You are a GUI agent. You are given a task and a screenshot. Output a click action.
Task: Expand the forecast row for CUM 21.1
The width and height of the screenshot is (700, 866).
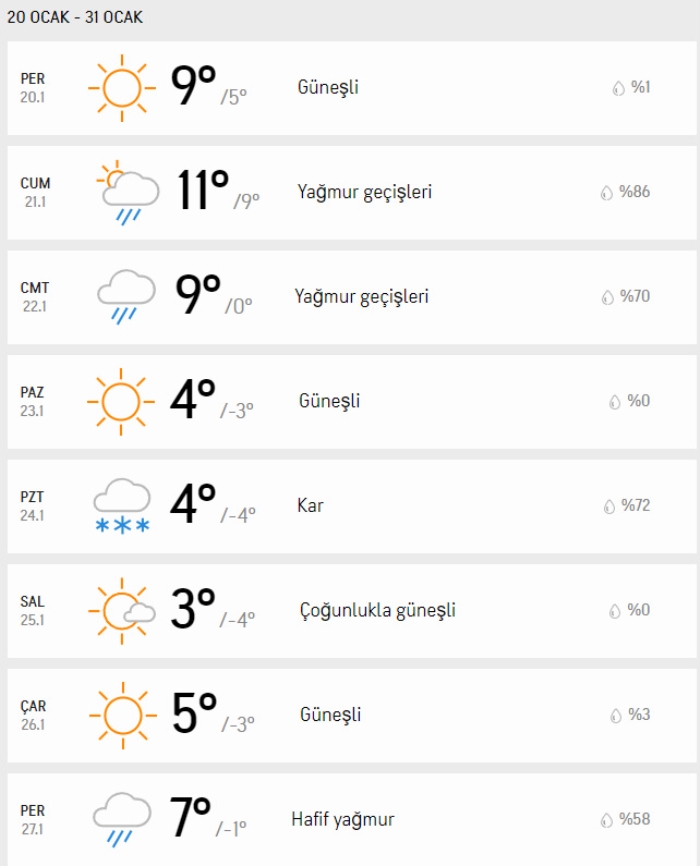tap(350, 192)
